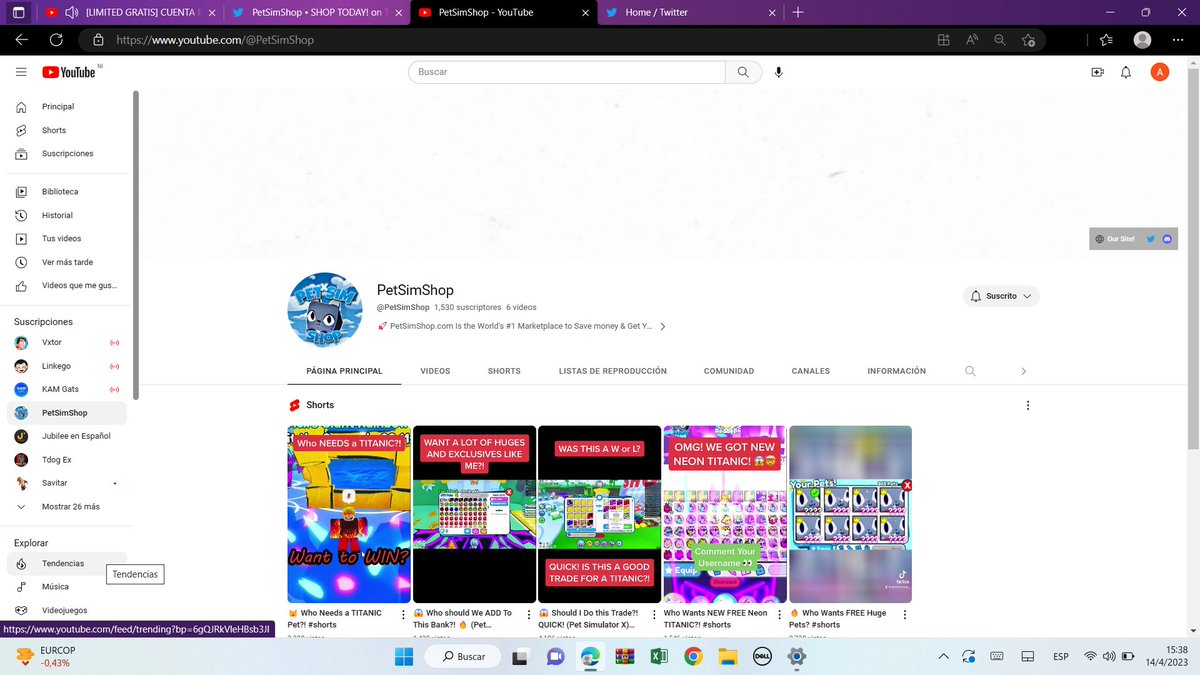
Task: Open Windows Start menu
Action: [404, 657]
